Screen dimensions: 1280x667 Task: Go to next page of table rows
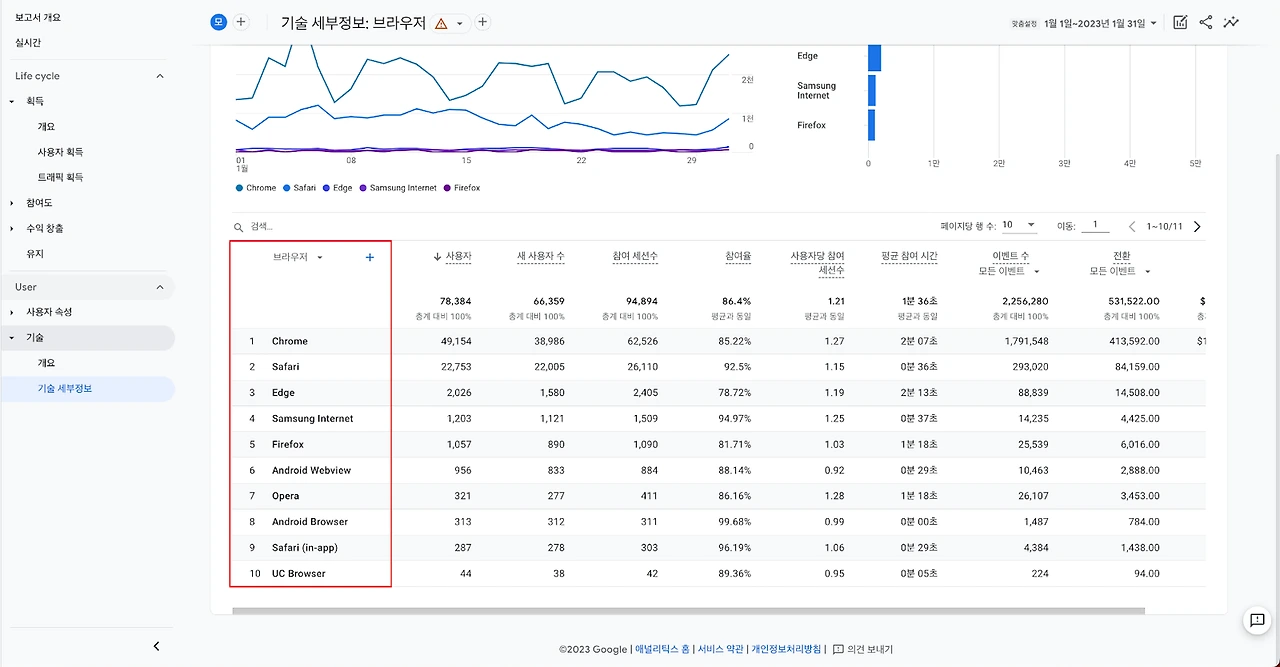click(1197, 227)
